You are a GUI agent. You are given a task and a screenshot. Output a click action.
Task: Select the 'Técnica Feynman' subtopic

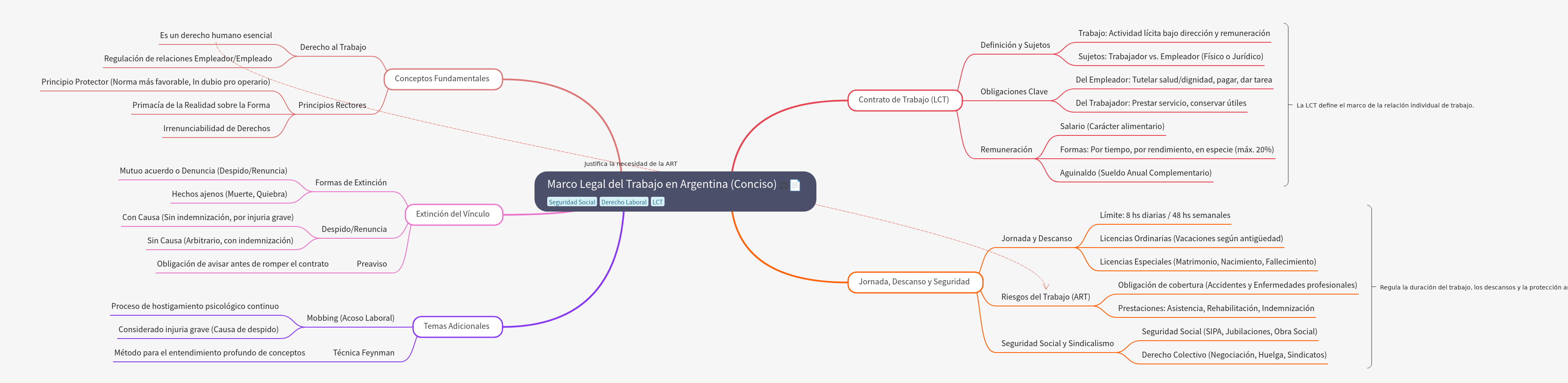(364, 353)
